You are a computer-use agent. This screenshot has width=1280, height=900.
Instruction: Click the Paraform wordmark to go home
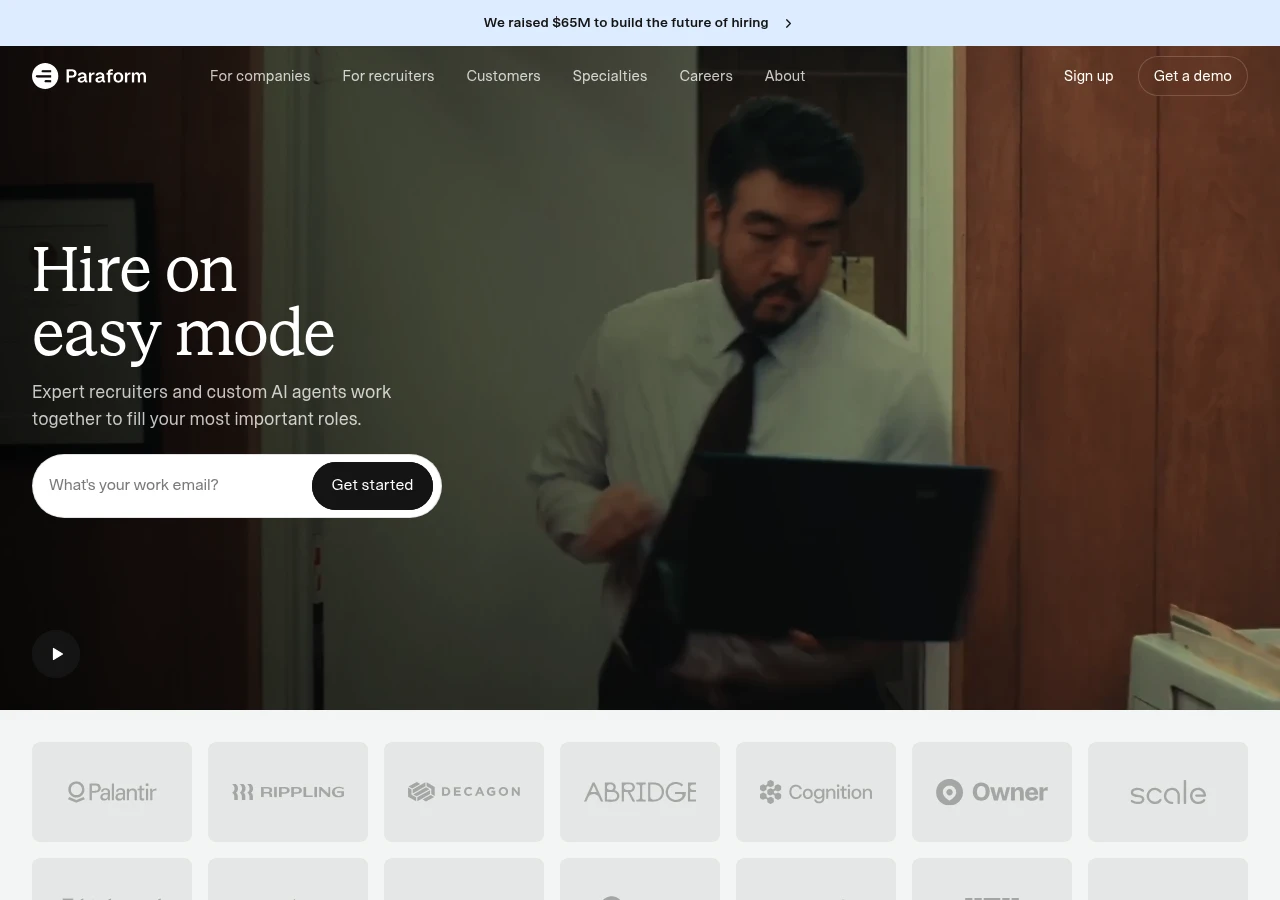pos(106,76)
